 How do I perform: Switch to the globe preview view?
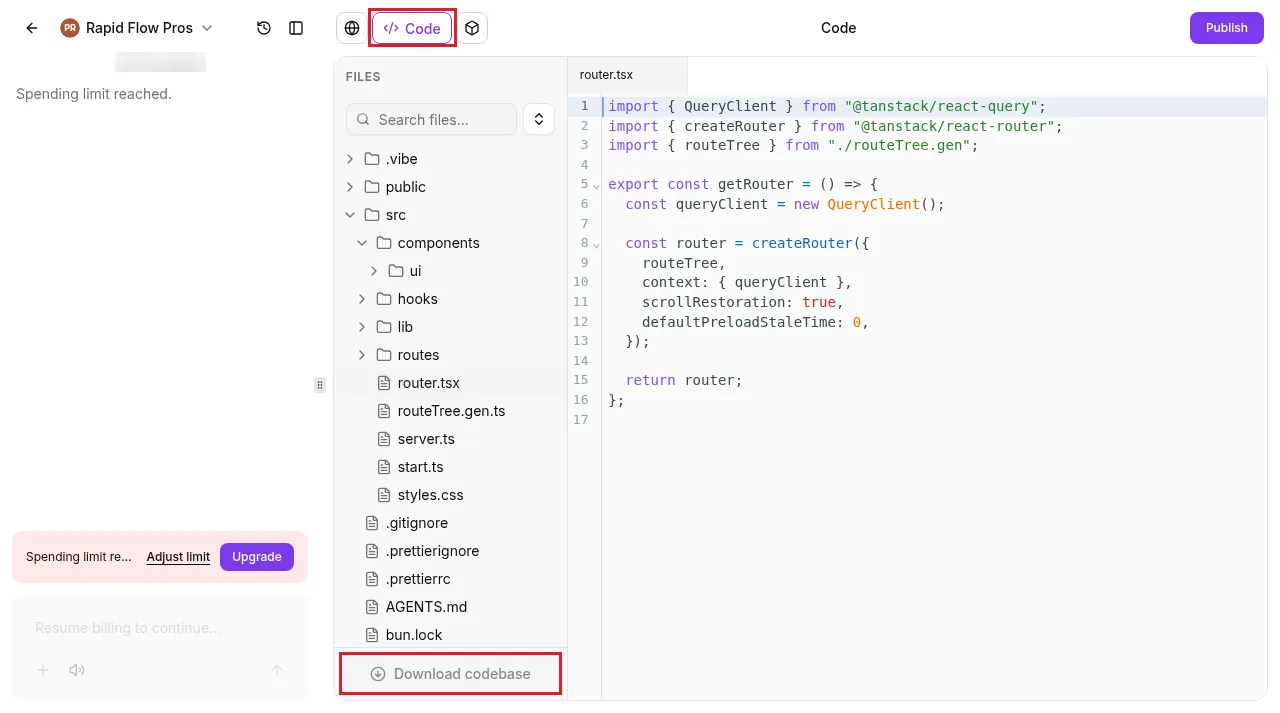coord(352,28)
